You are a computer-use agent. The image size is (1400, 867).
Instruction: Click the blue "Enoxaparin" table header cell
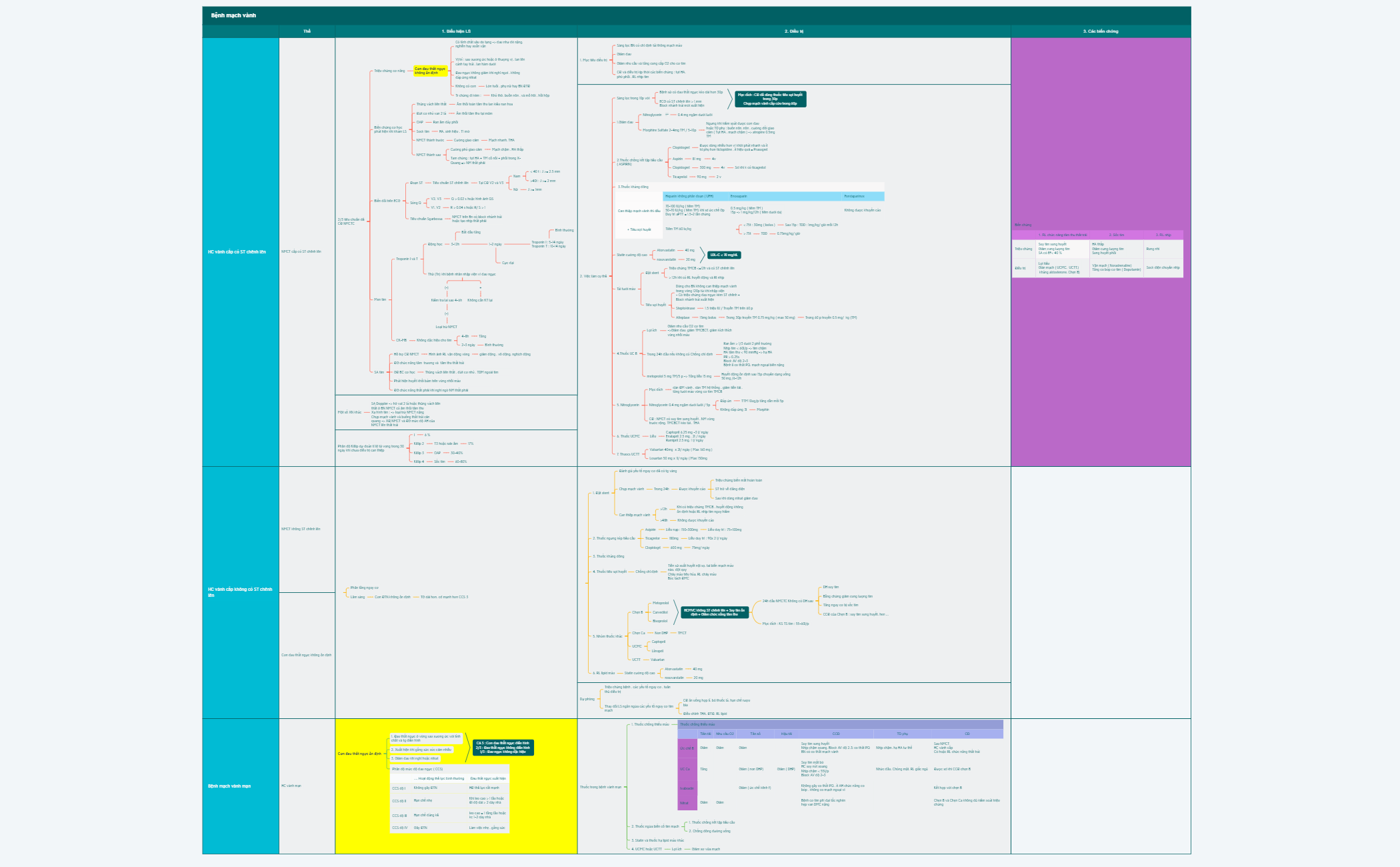coord(739,196)
